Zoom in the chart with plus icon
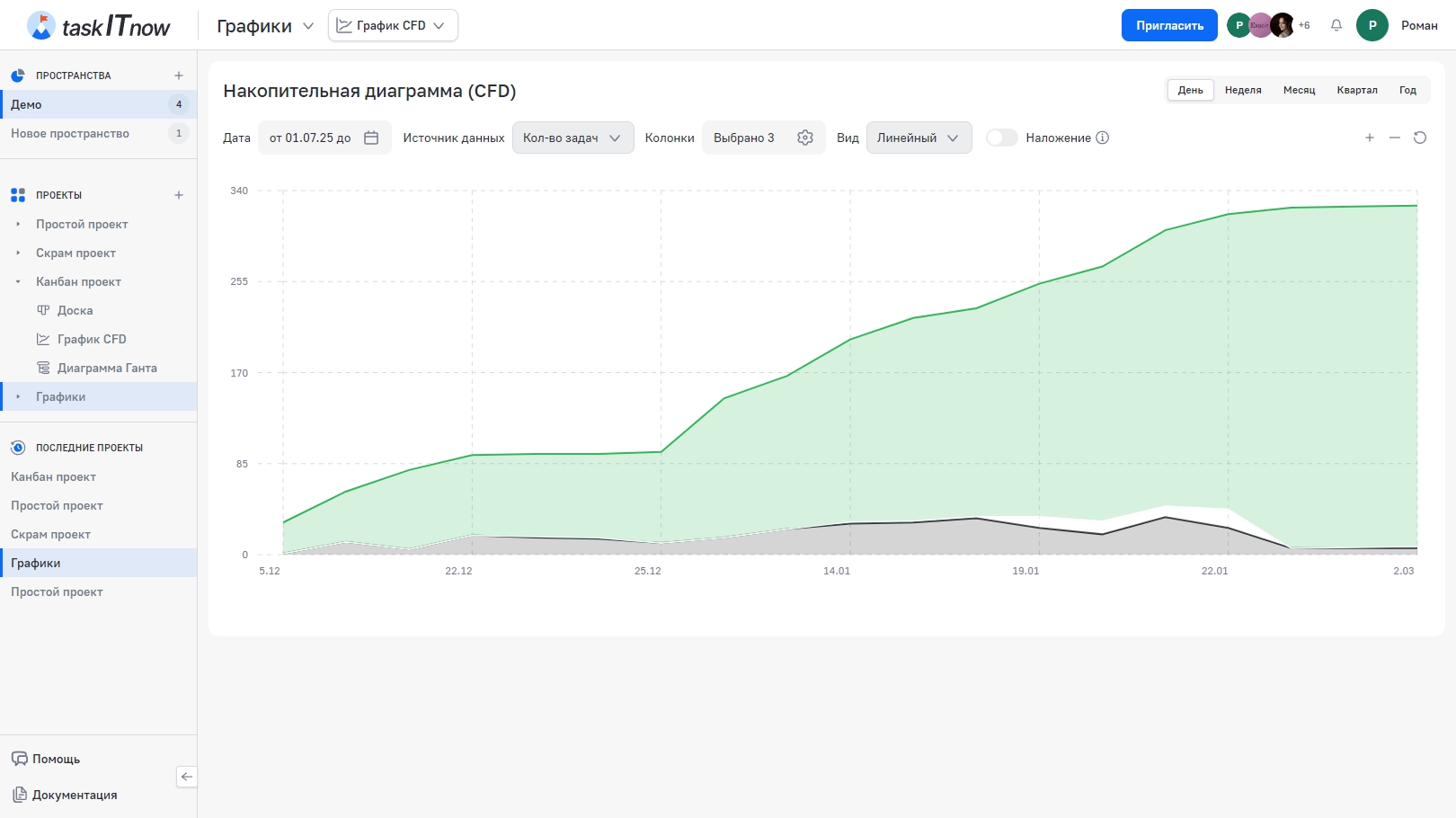The image size is (1456, 818). point(1370,138)
